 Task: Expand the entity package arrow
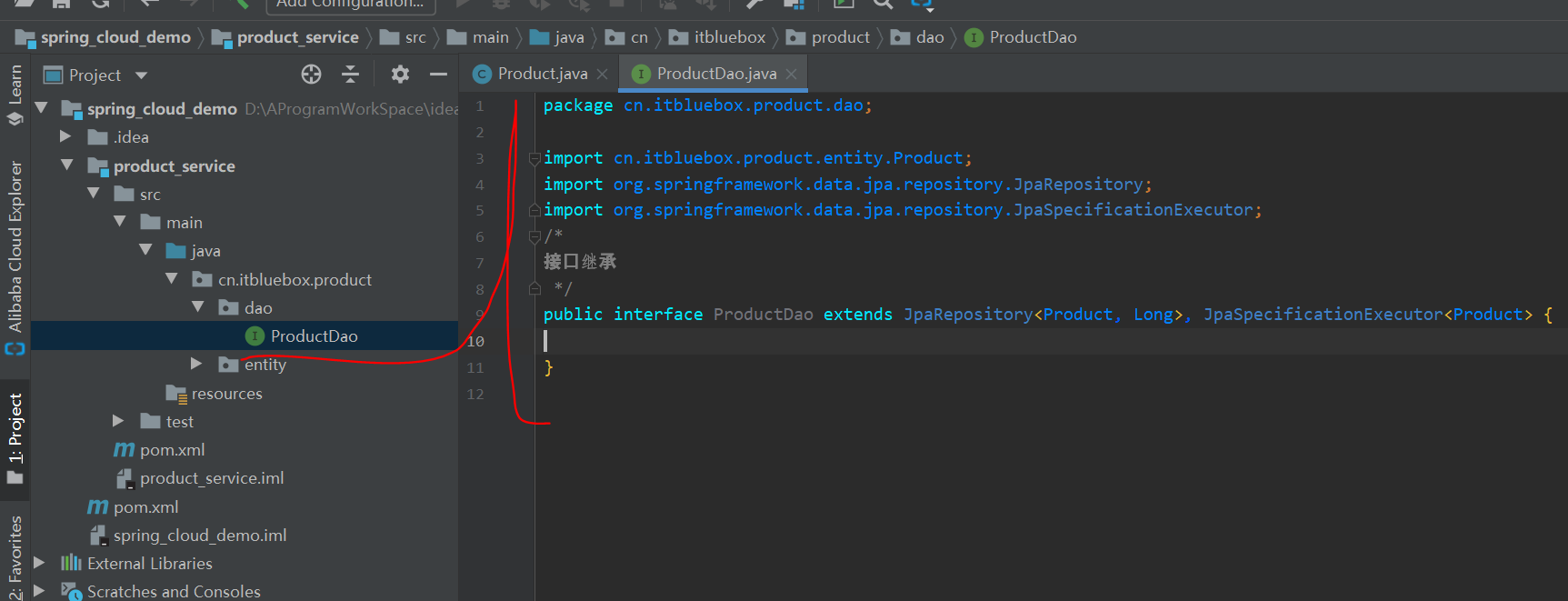click(x=196, y=364)
